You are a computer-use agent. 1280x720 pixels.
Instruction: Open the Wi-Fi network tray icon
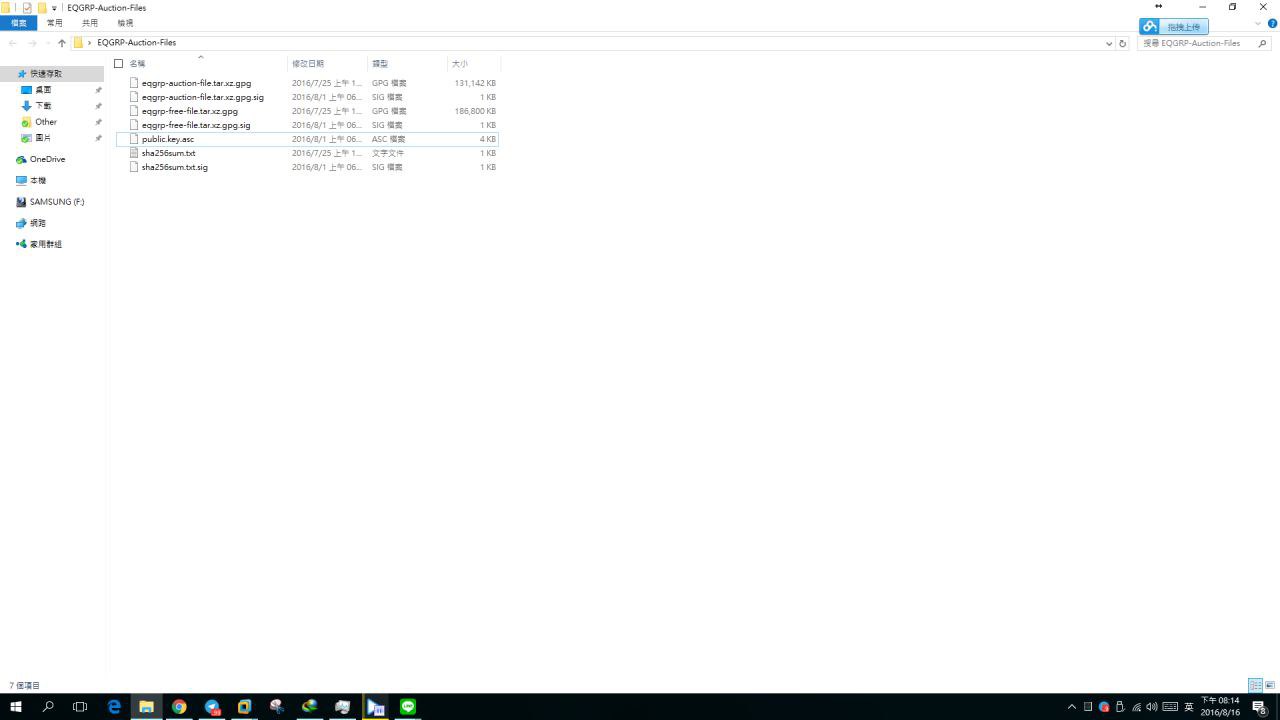click(x=1136, y=707)
